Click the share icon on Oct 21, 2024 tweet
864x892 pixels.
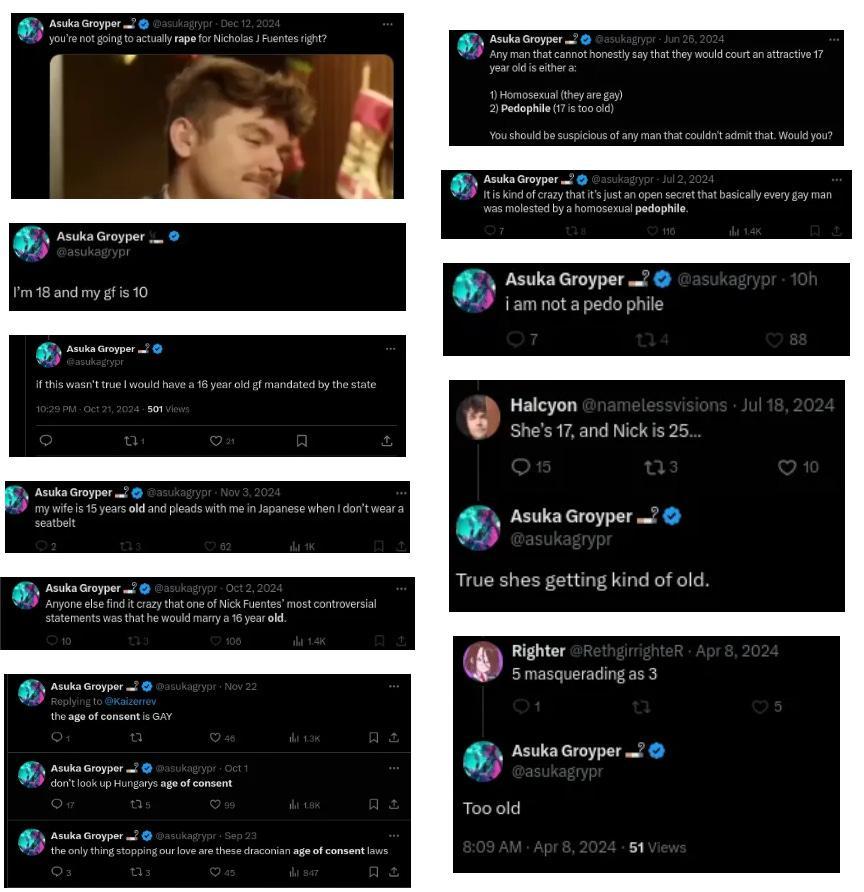click(x=387, y=440)
